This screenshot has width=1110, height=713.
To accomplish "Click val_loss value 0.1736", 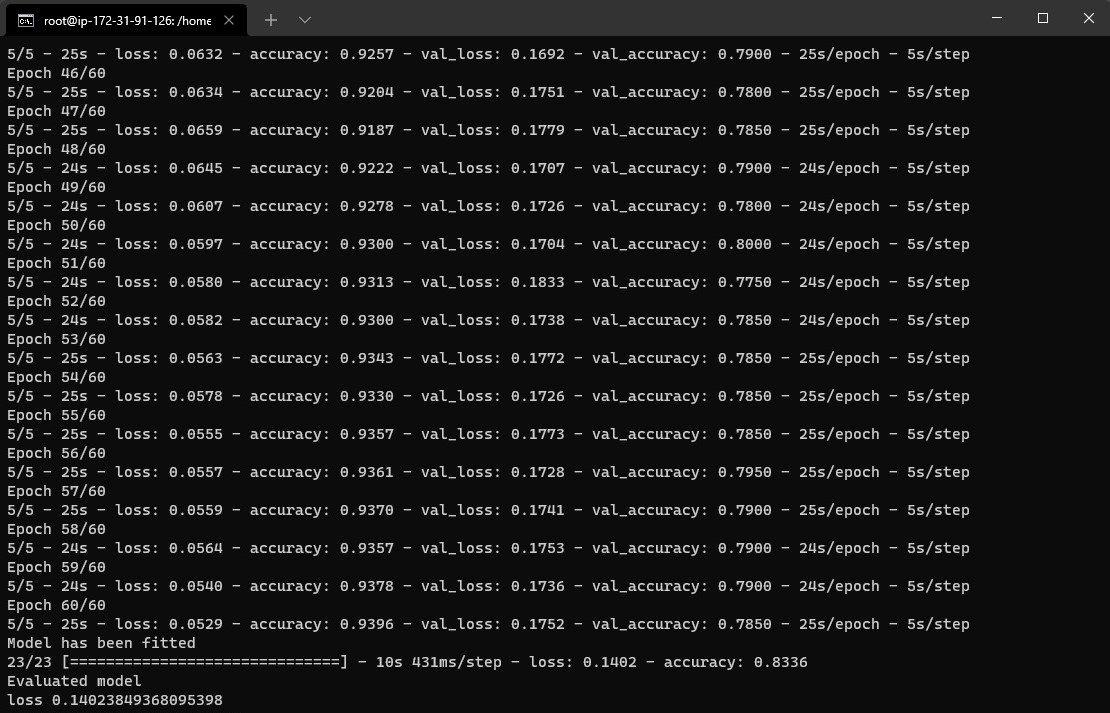I will pos(538,586).
